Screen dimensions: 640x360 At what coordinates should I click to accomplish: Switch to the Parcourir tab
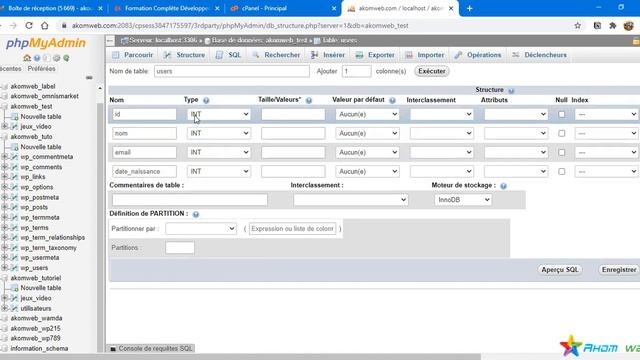(x=133, y=55)
